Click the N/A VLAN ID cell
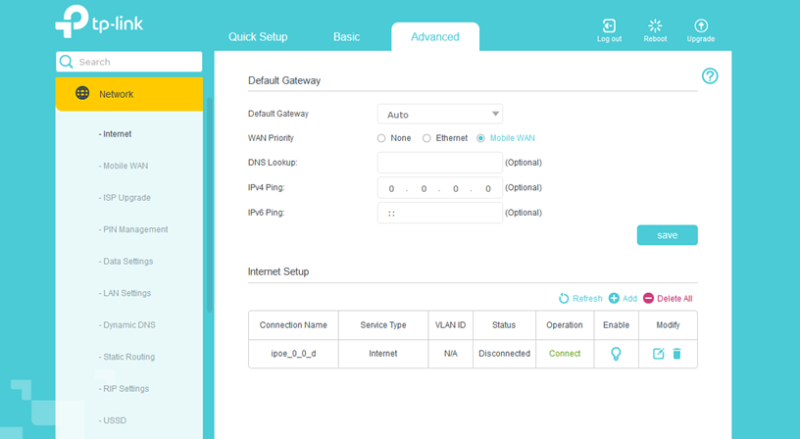800x439 pixels. (451, 353)
